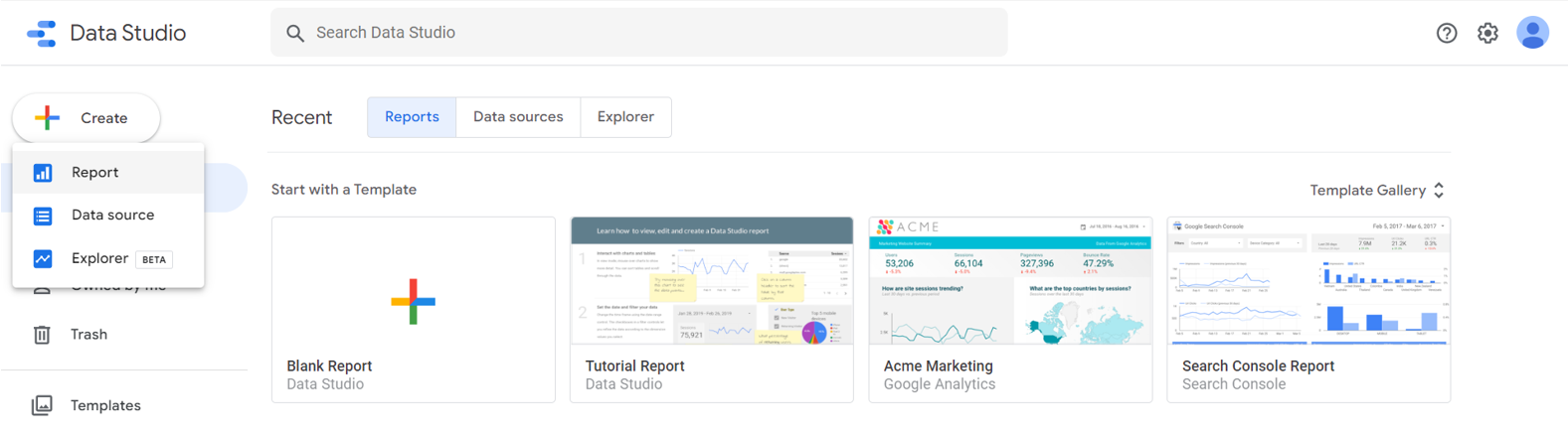
Task: Expand the Template Gallery
Action: (x=1377, y=190)
